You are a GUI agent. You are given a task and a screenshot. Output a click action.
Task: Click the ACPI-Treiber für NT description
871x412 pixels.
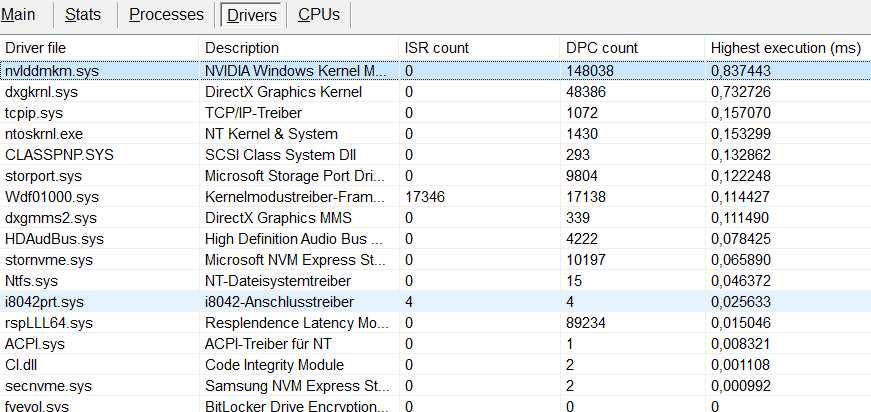coord(268,344)
